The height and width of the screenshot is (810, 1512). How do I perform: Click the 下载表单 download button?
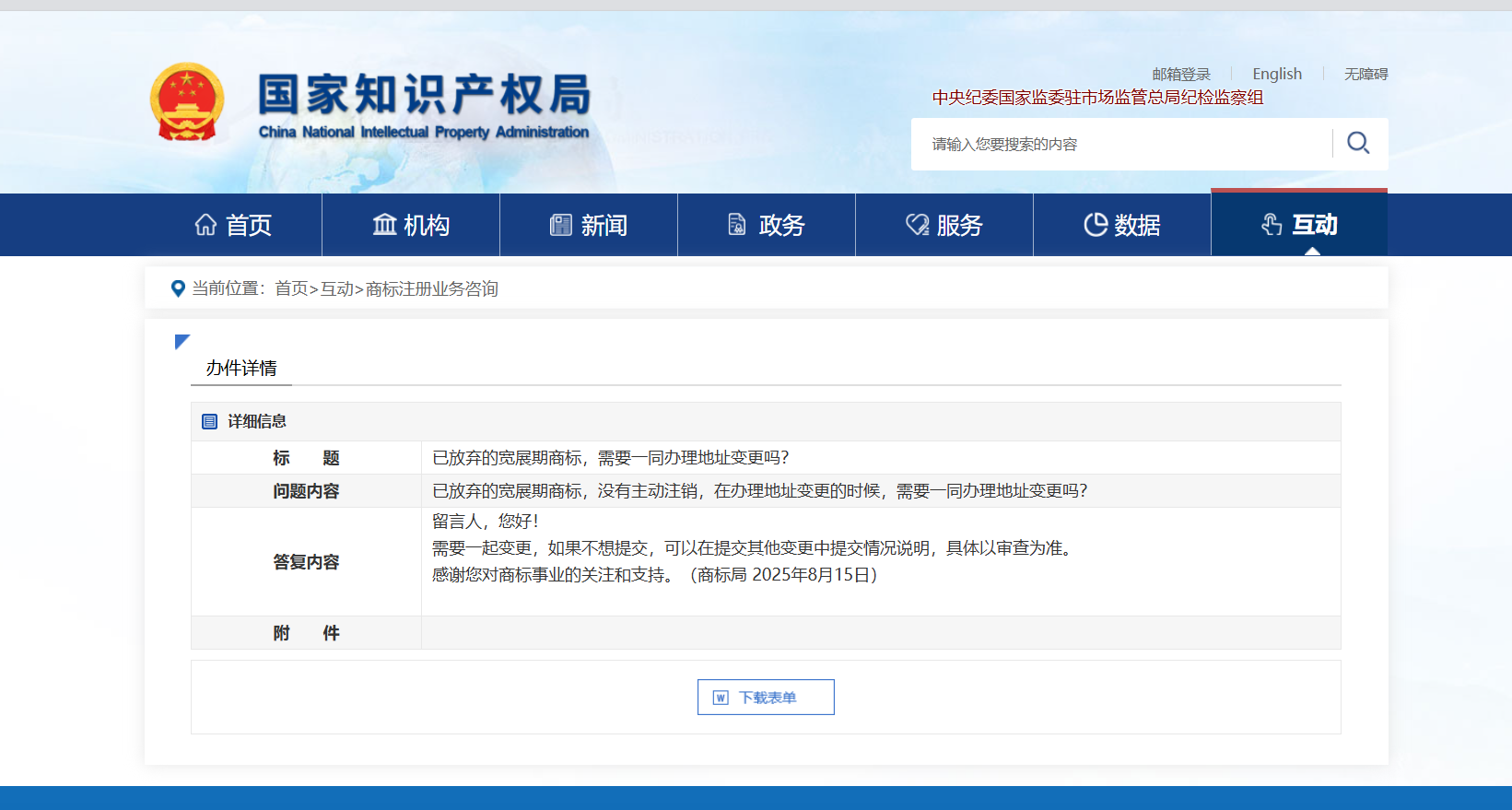(766, 698)
